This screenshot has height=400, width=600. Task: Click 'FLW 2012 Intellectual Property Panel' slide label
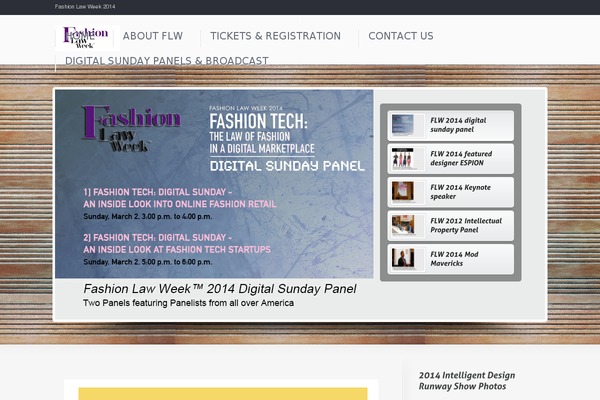(466, 225)
